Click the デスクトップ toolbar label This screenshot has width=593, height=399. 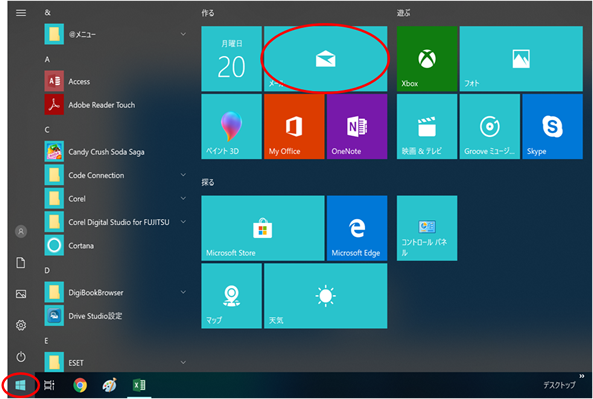tap(559, 385)
